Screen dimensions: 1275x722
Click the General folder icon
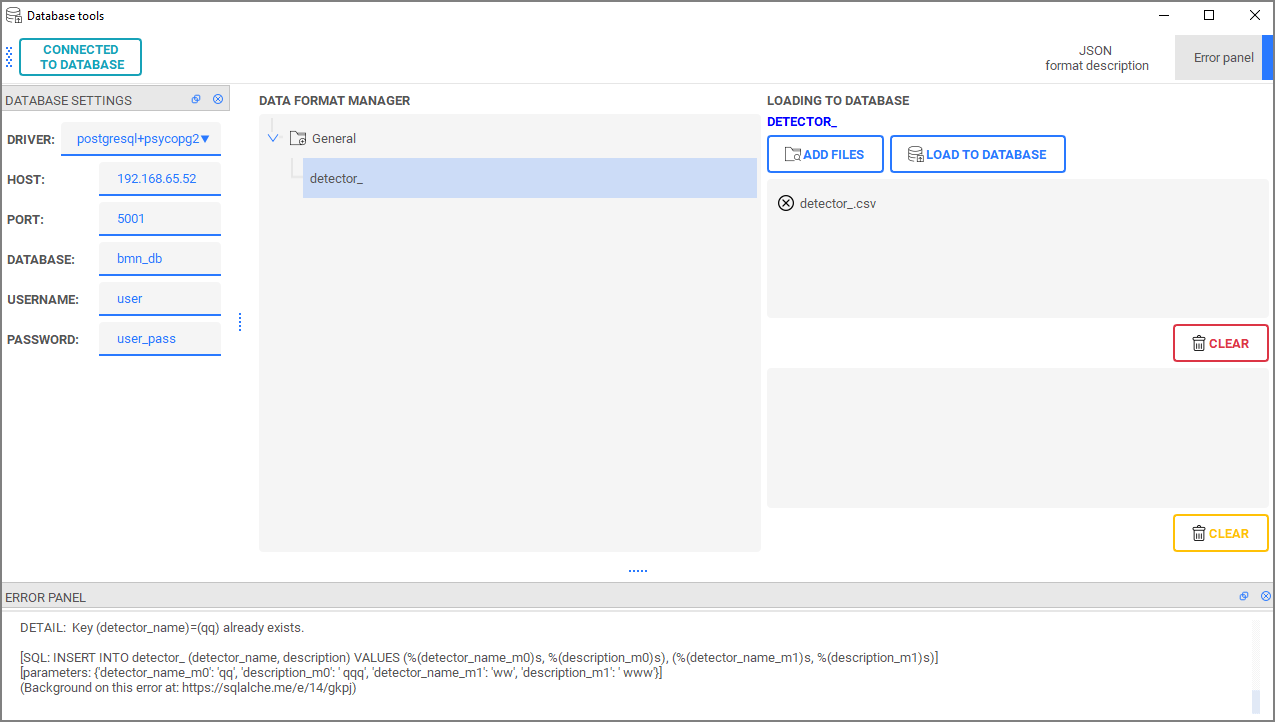tap(298, 139)
